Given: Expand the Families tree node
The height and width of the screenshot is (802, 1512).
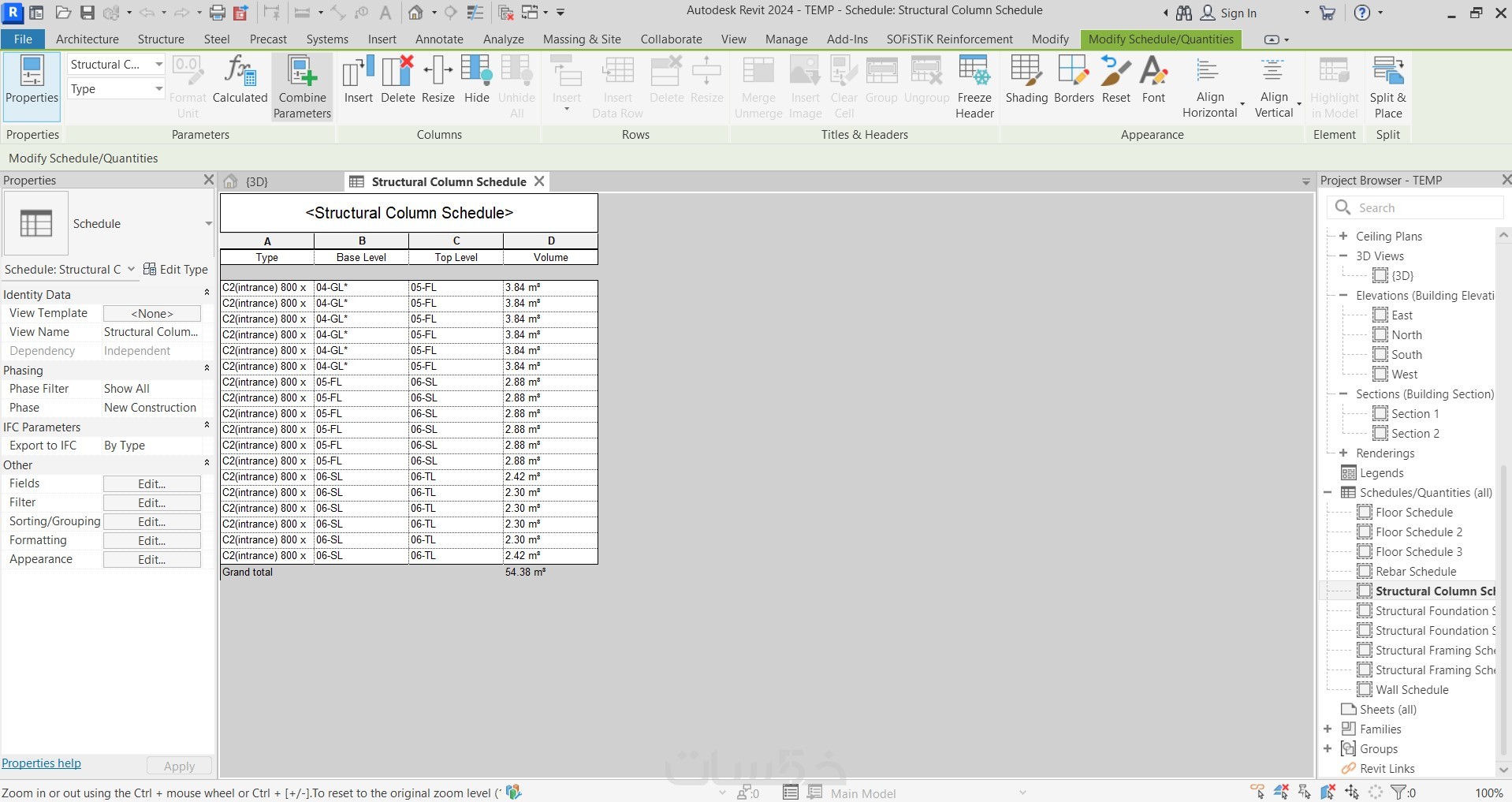Looking at the screenshot, I should pos(1328,729).
